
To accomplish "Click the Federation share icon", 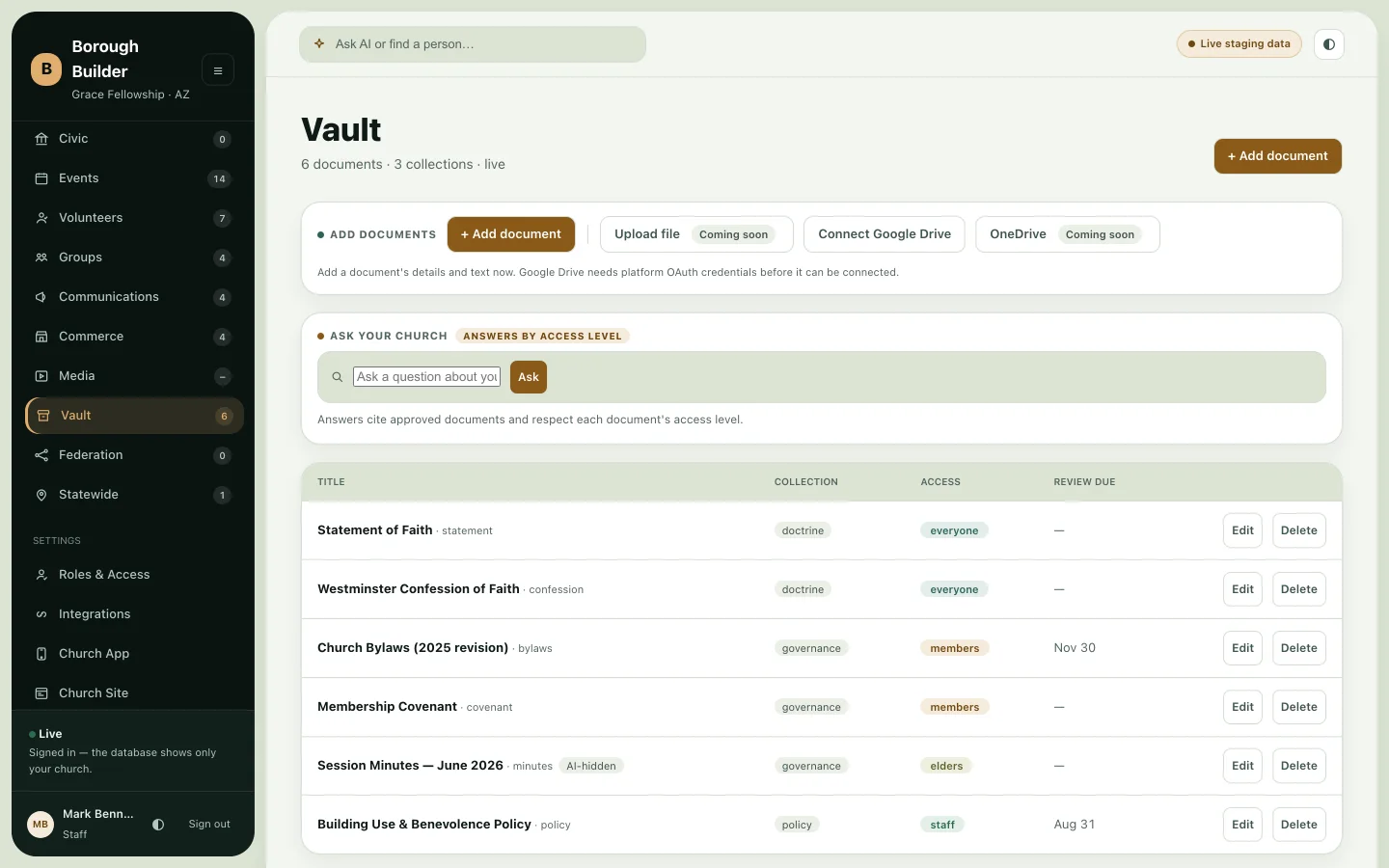I will 41,455.
